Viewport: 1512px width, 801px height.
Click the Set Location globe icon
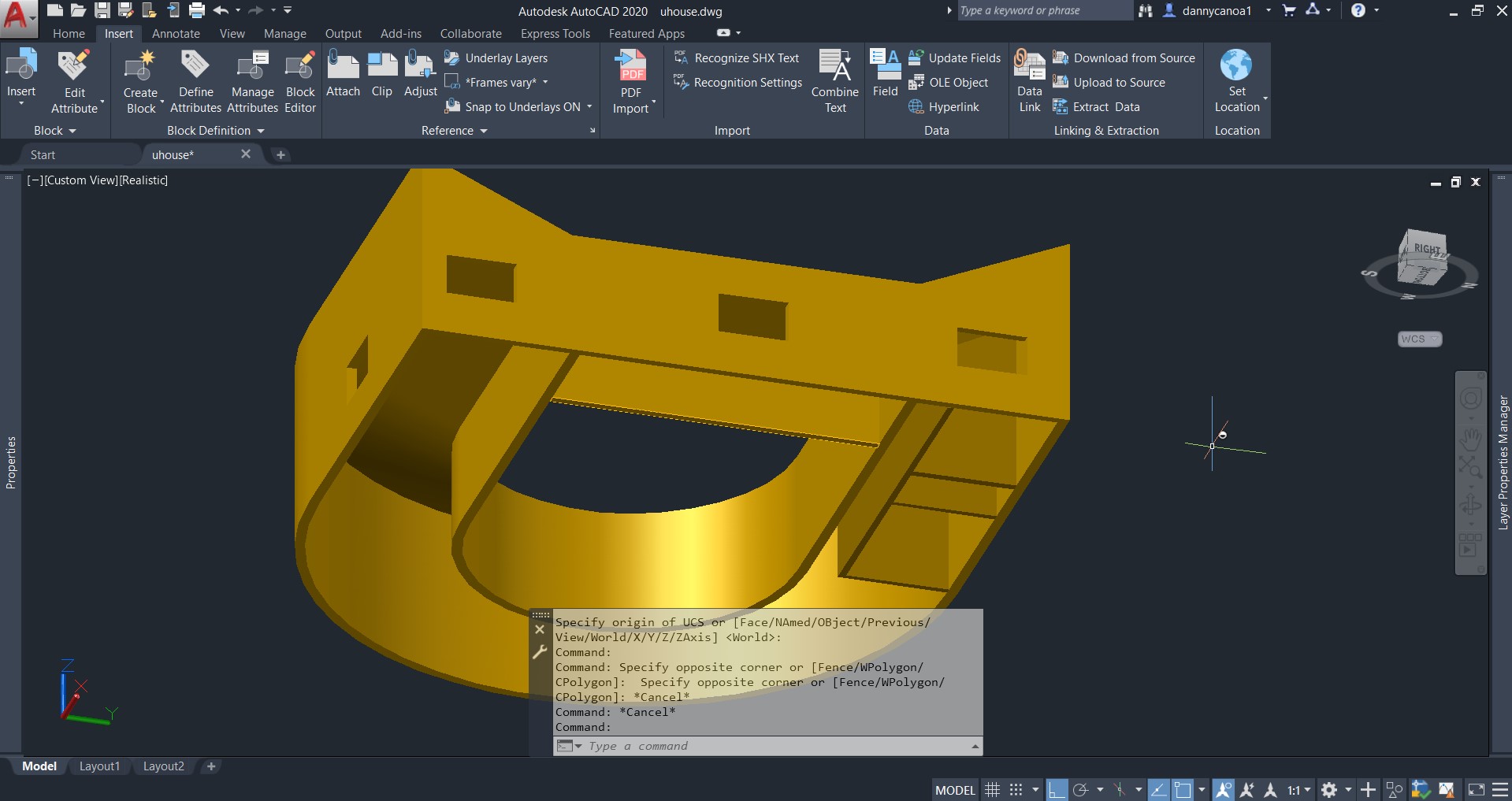pos(1236,65)
